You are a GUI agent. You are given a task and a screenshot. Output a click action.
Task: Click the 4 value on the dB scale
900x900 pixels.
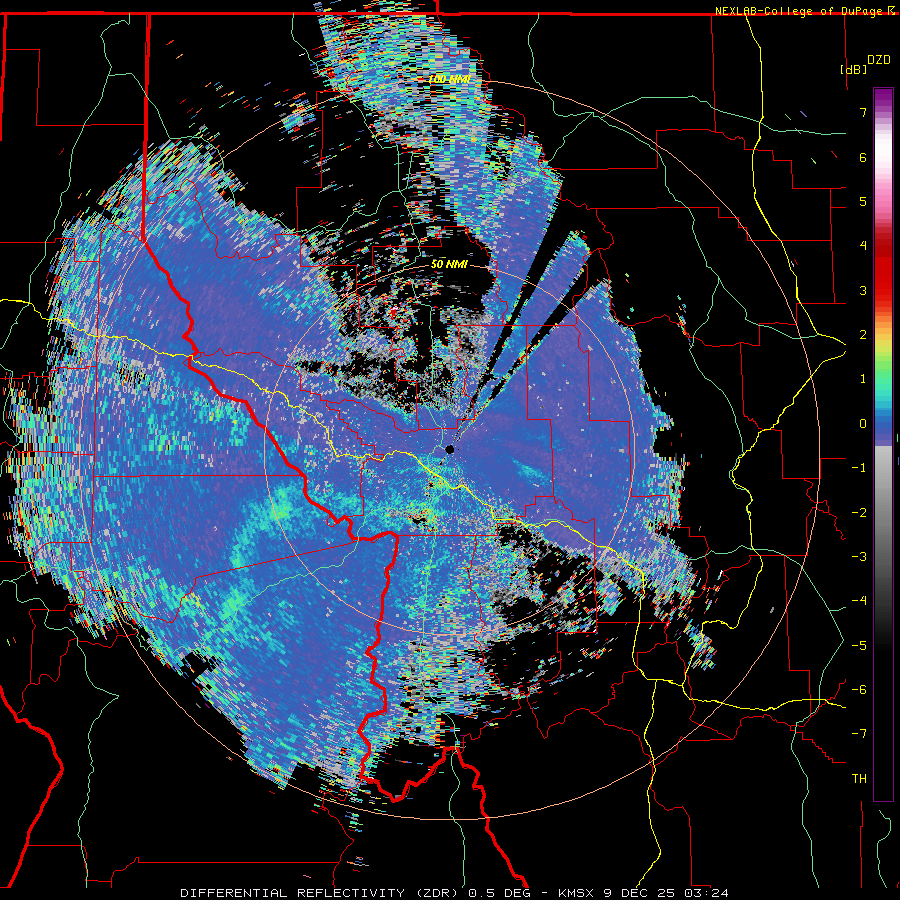(863, 246)
